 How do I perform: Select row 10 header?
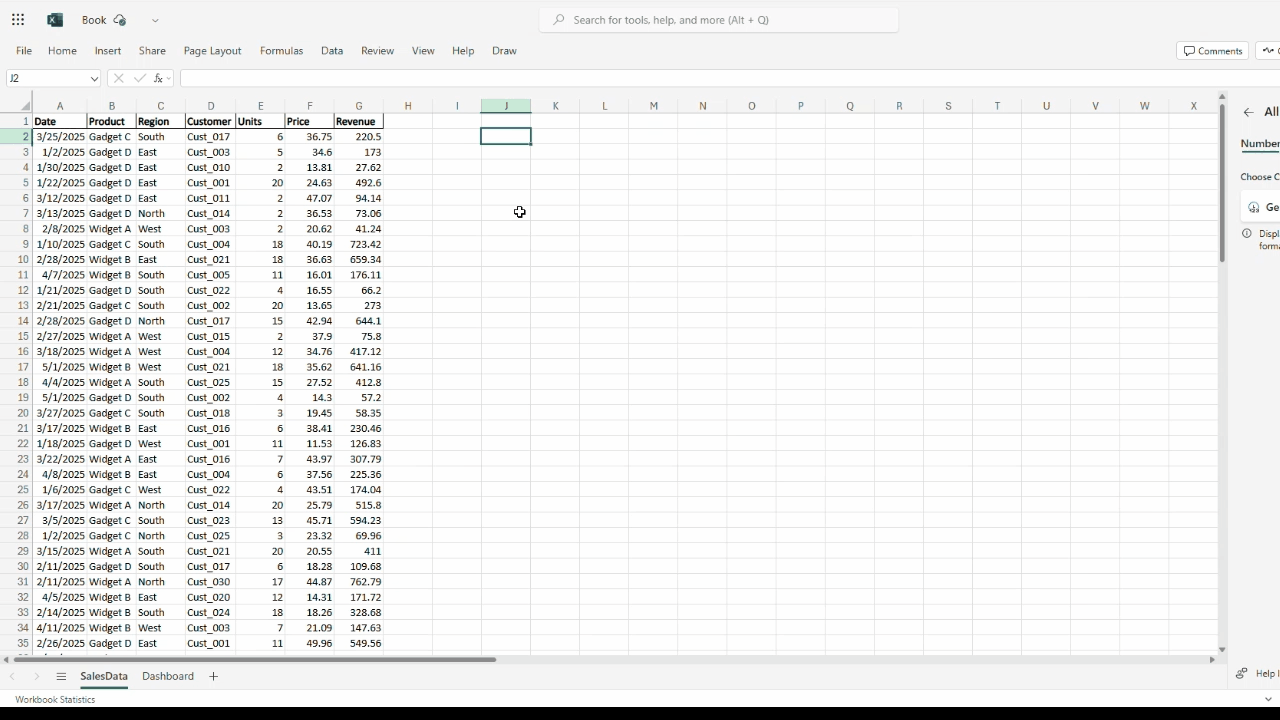(17, 260)
